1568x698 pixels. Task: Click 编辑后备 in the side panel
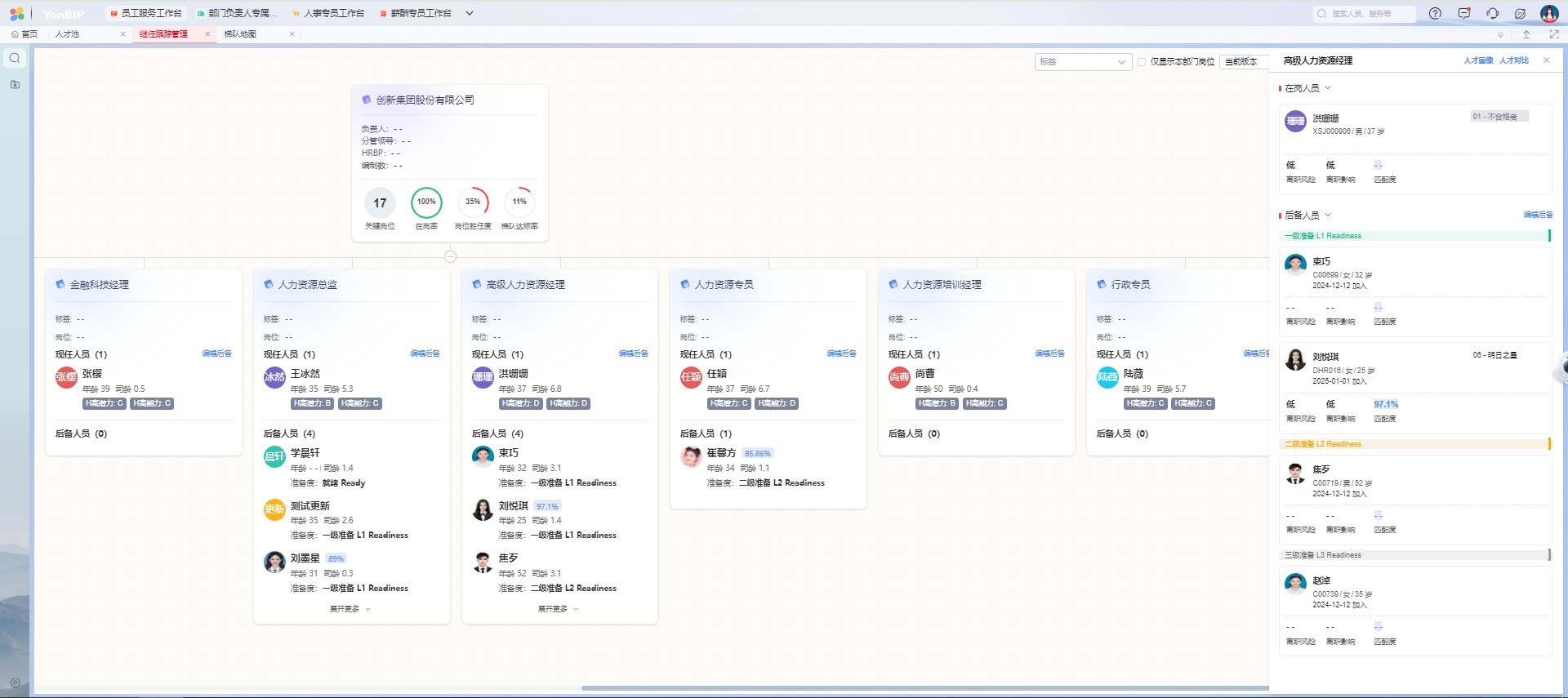tap(1538, 215)
